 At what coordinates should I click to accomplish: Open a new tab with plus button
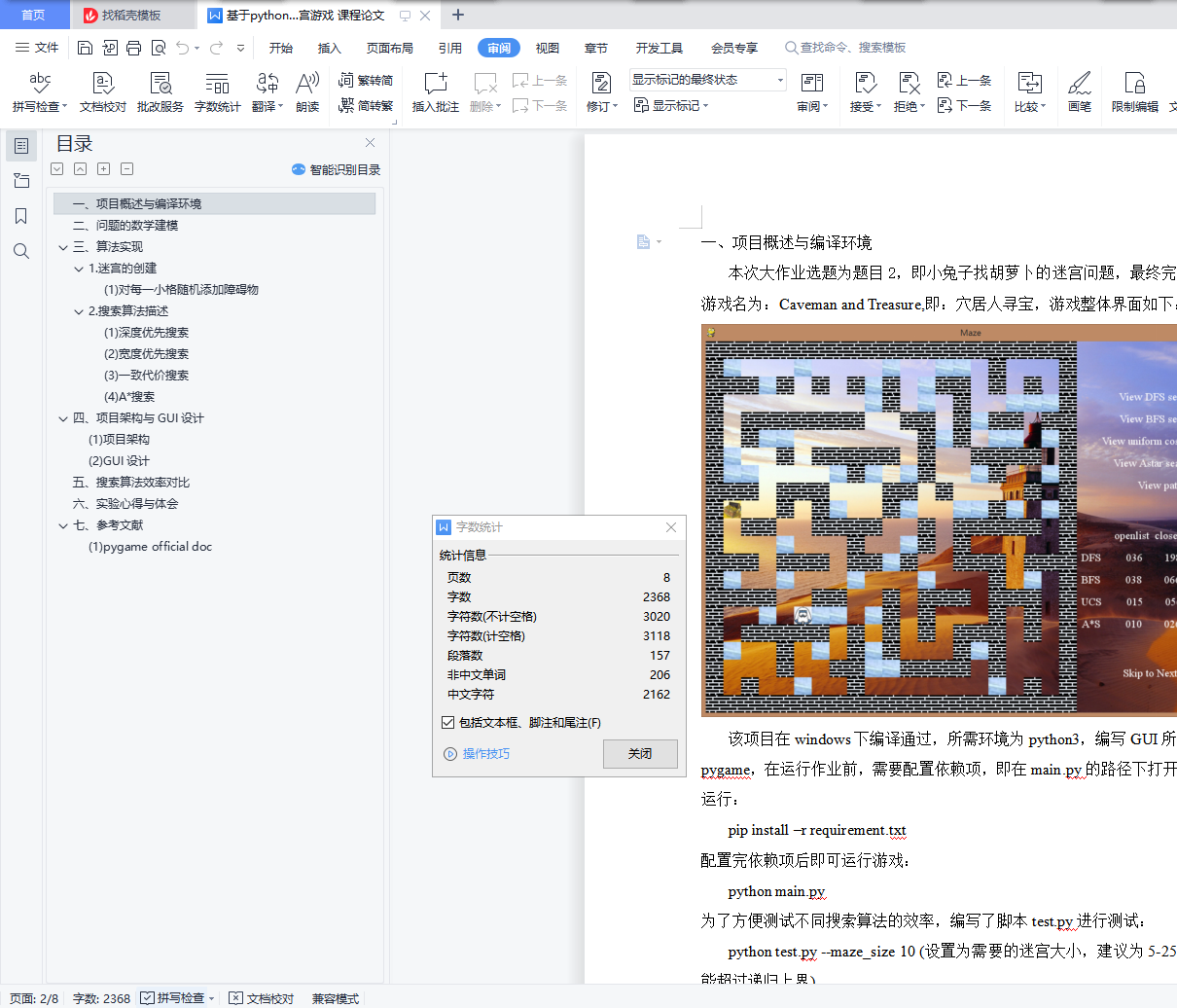[458, 15]
